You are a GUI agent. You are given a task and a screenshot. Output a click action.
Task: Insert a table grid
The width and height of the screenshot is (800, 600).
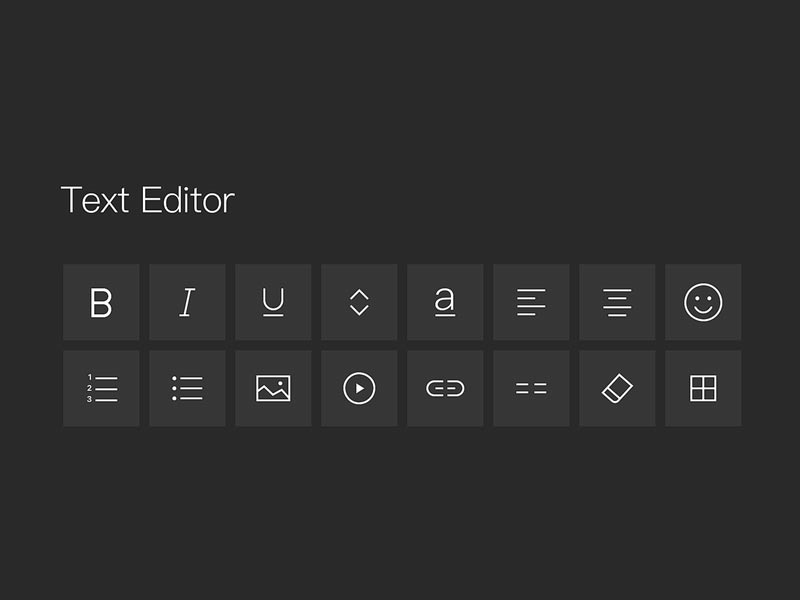point(703,388)
